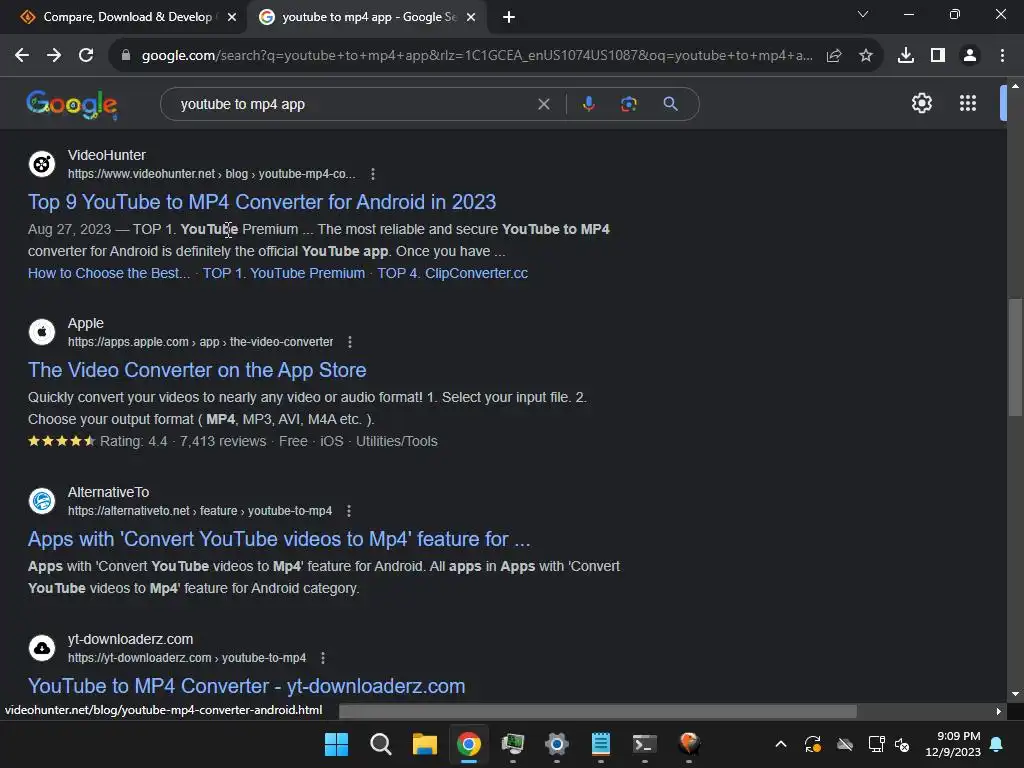The width and height of the screenshot is (1024, 768).
Task: Open the Google apps grid
Action: point(968,103)
